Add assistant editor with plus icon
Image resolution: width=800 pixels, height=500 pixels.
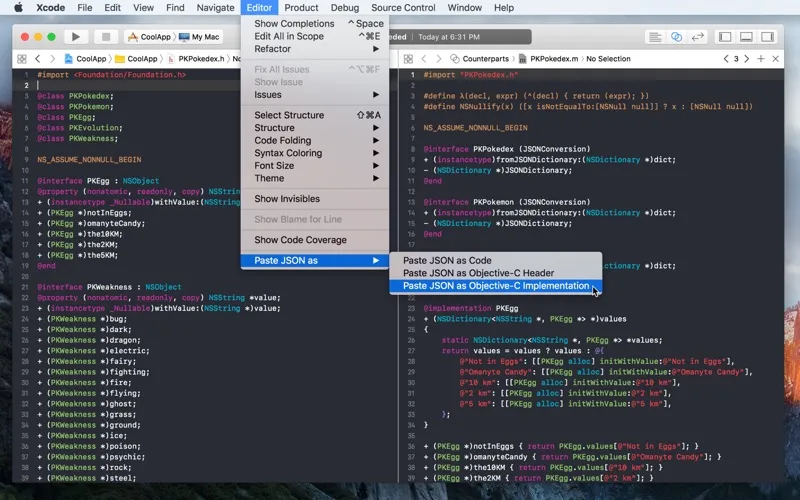pos(761,59)
